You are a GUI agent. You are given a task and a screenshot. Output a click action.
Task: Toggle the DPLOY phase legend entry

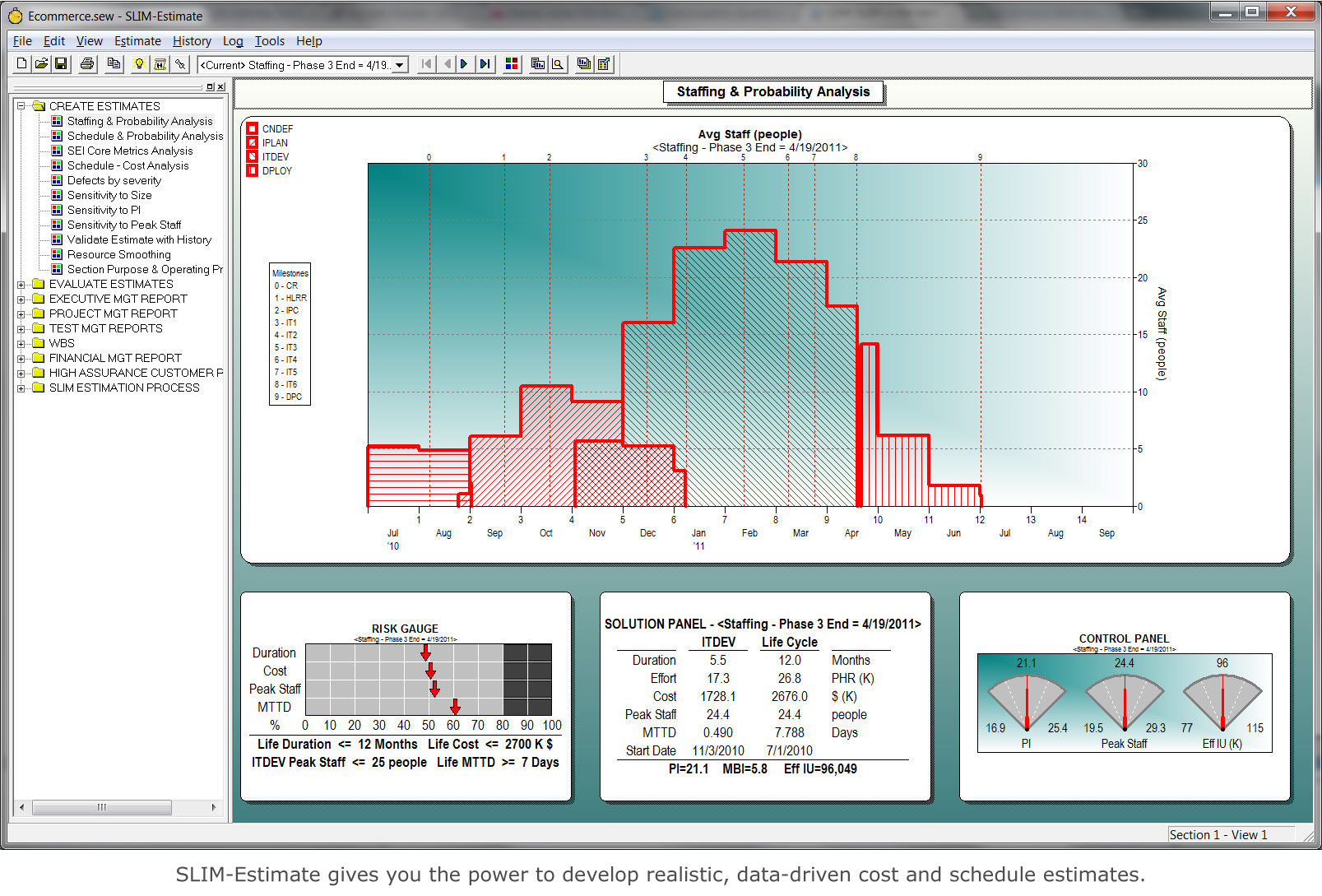[252, 170]
